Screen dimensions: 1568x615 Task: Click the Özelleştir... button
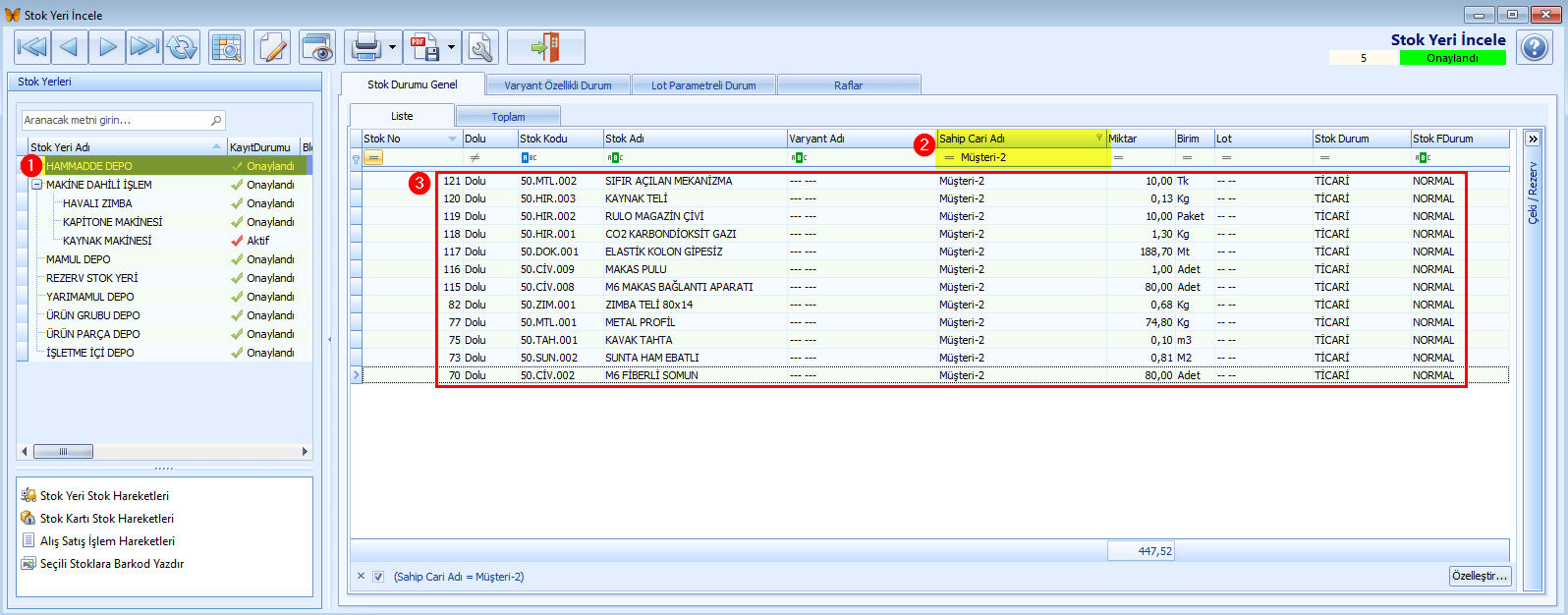pos(1480,576)
